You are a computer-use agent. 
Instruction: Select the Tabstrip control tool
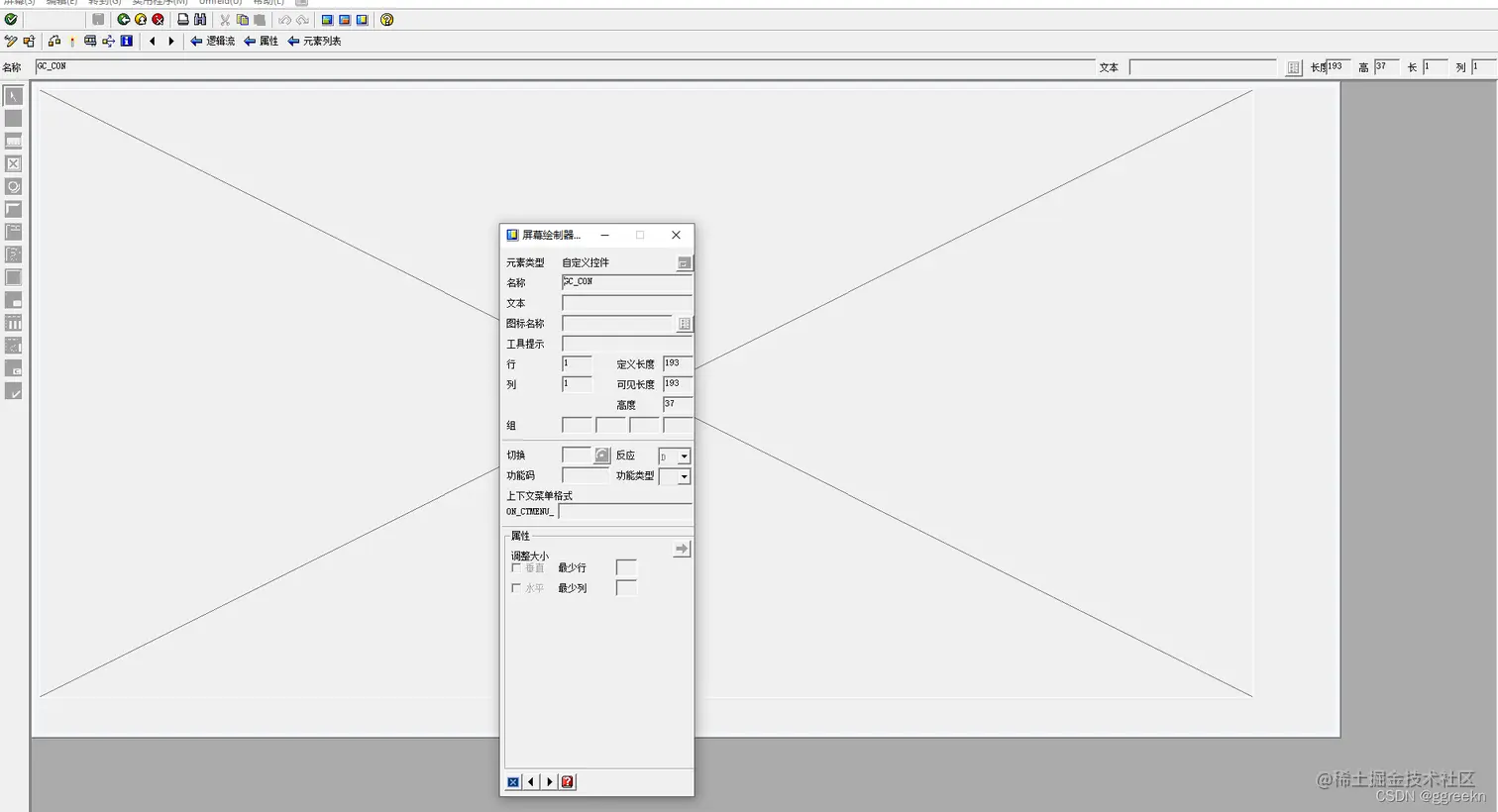(13, 232)
